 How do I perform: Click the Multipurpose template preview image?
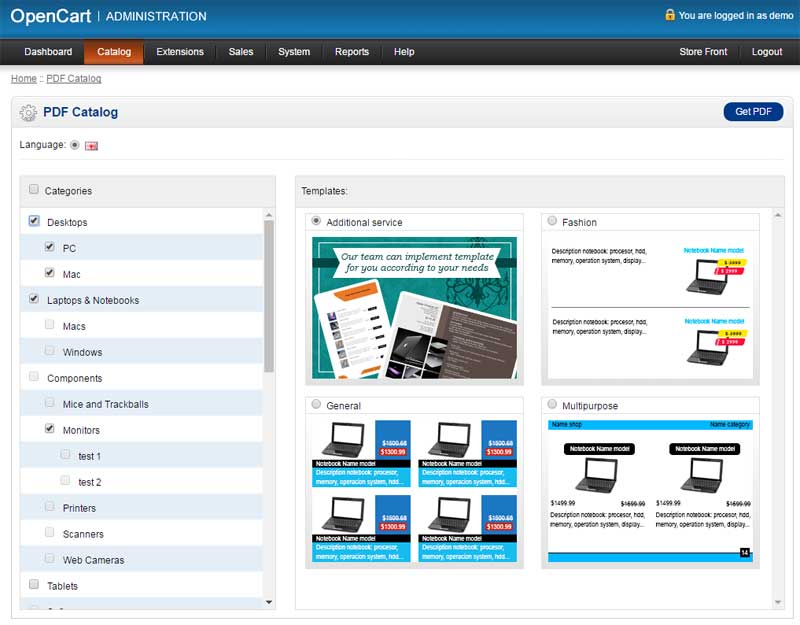tap(650, 491)
